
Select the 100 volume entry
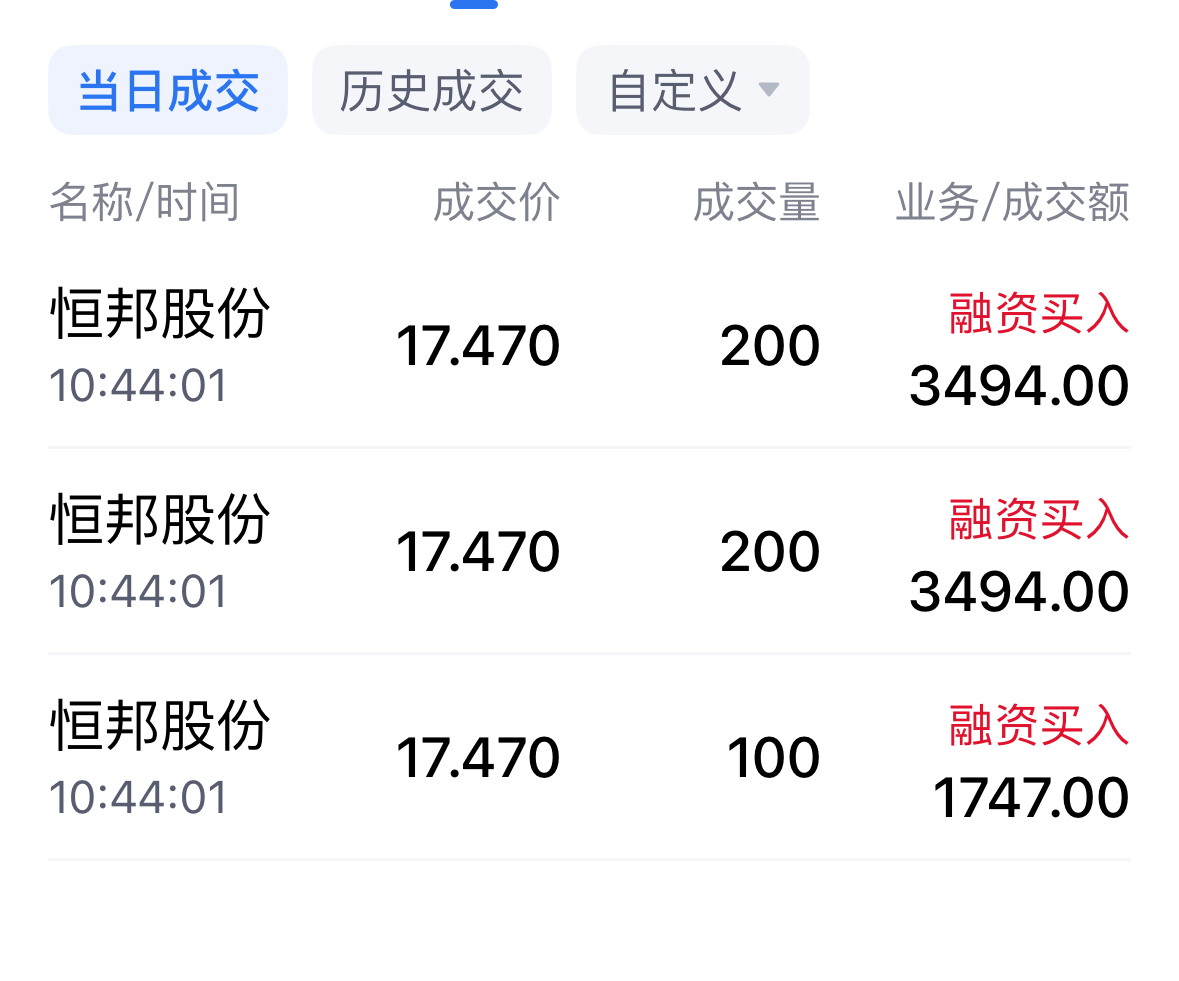coord(773,758)
